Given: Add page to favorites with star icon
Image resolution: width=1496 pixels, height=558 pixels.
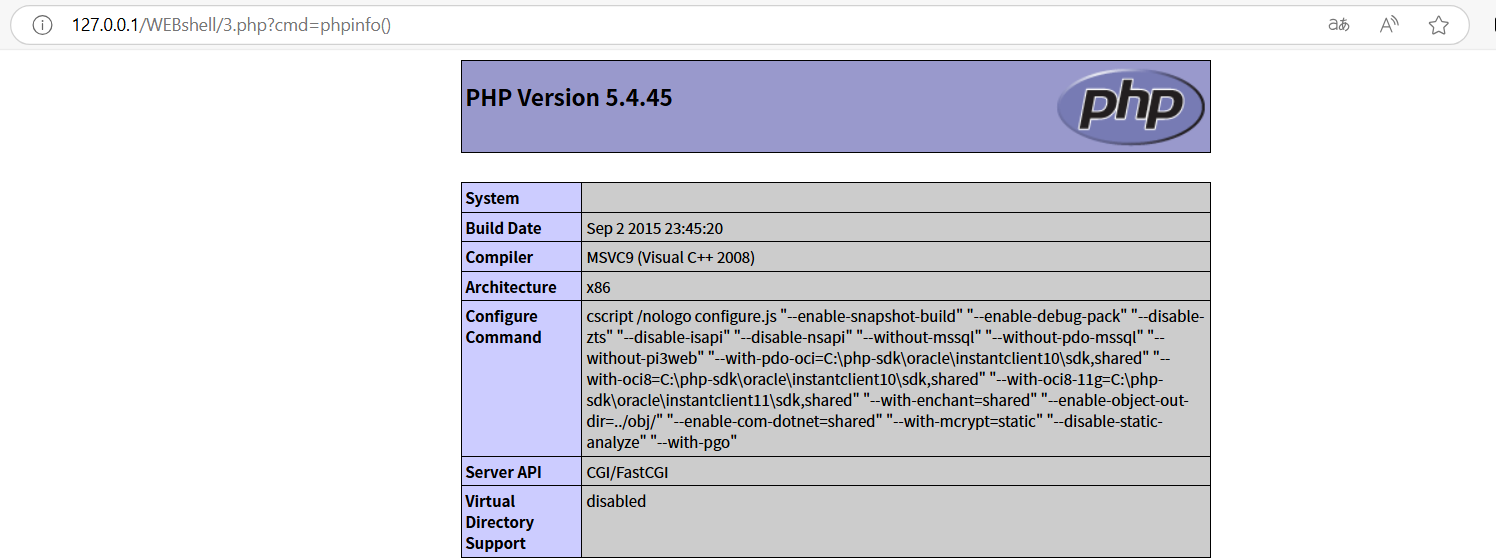Looking at the screenshot, I should click(x=1439, y=25).
